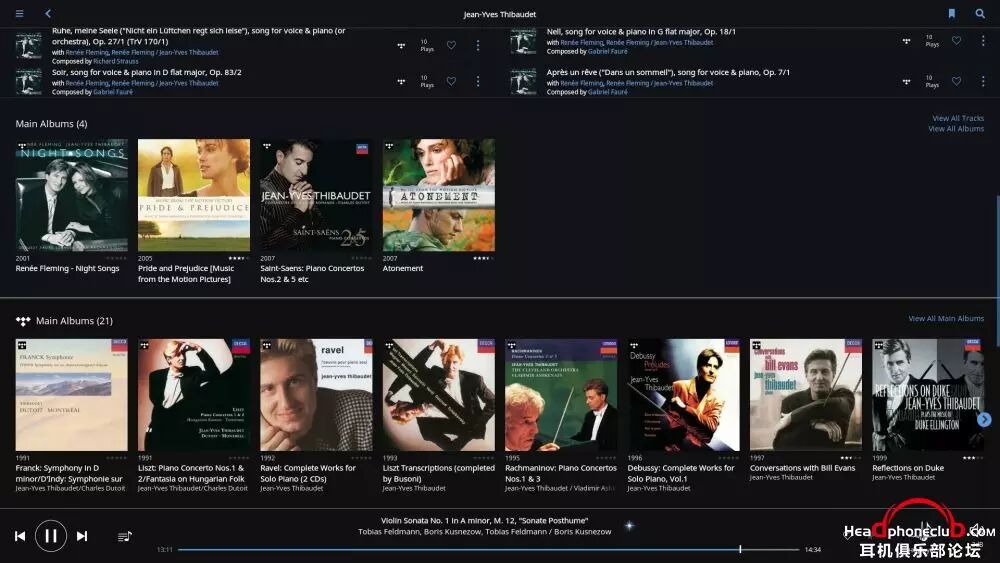The height and width of the screenshot is (563, 1000).
Task: Favorite the track Soir Op. 83/2
Action: [x=451, y=81]
